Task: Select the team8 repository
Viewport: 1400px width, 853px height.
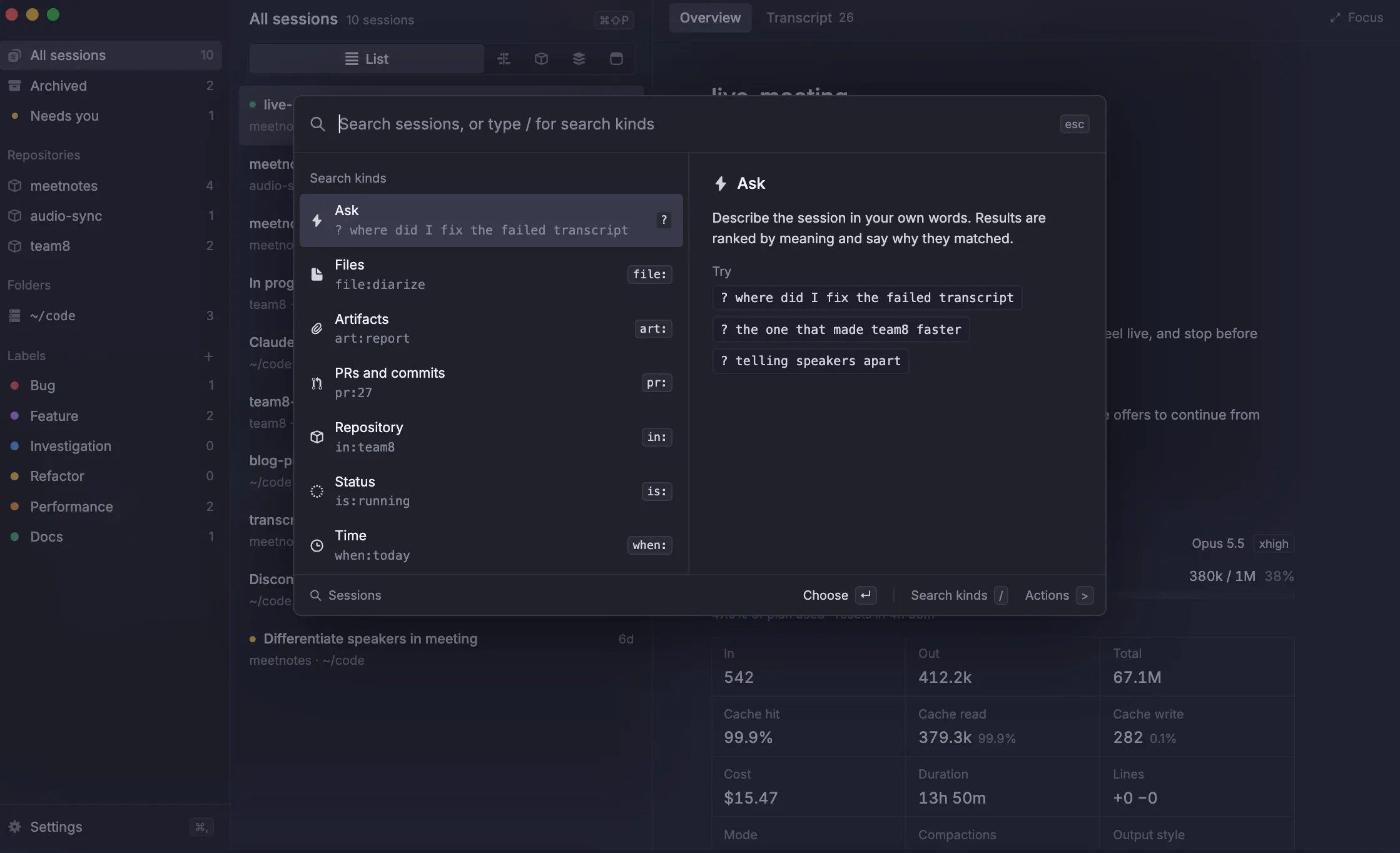Action: tap(111, 246)
